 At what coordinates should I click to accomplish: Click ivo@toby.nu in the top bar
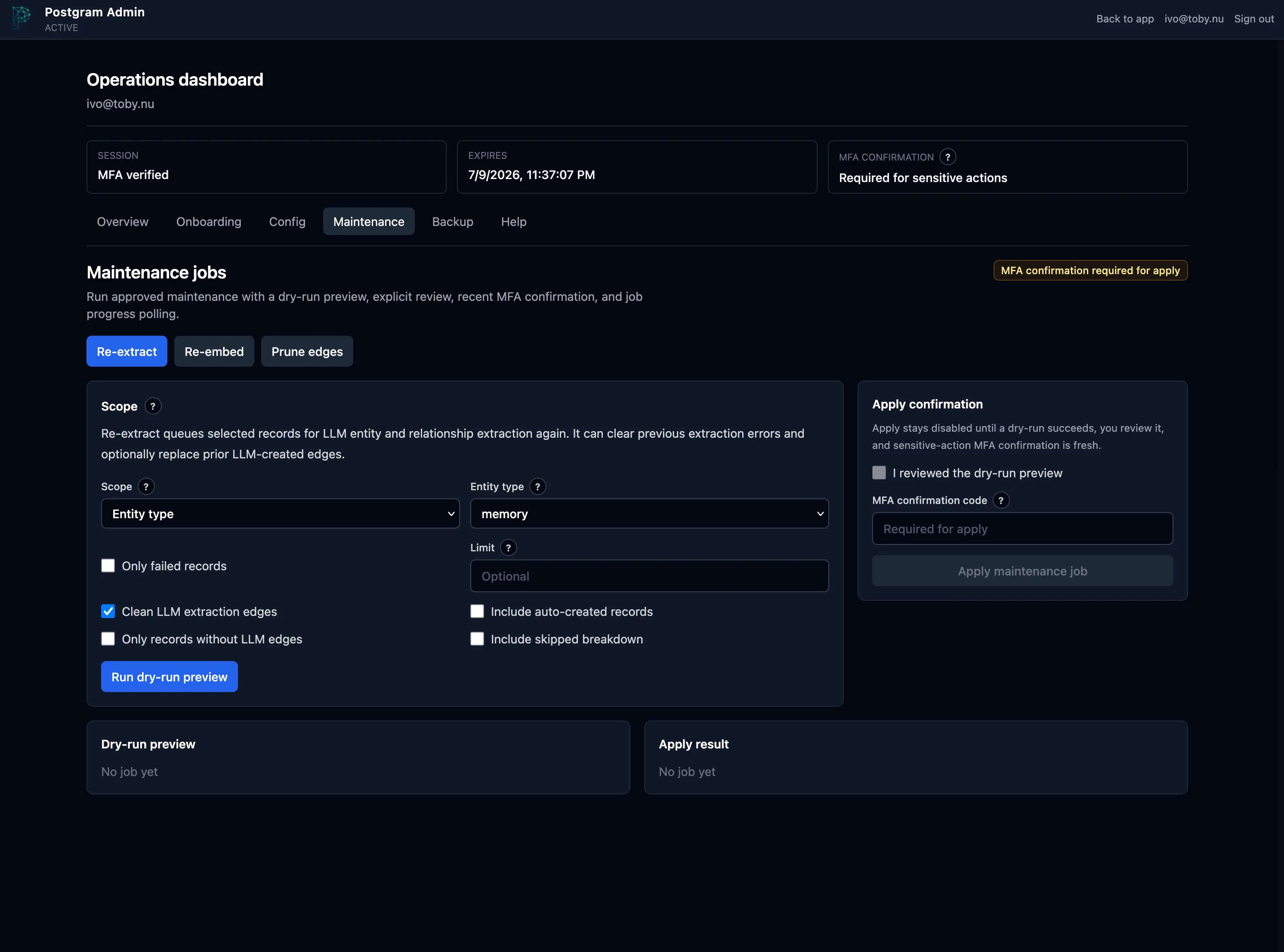tap(1194, 19)
